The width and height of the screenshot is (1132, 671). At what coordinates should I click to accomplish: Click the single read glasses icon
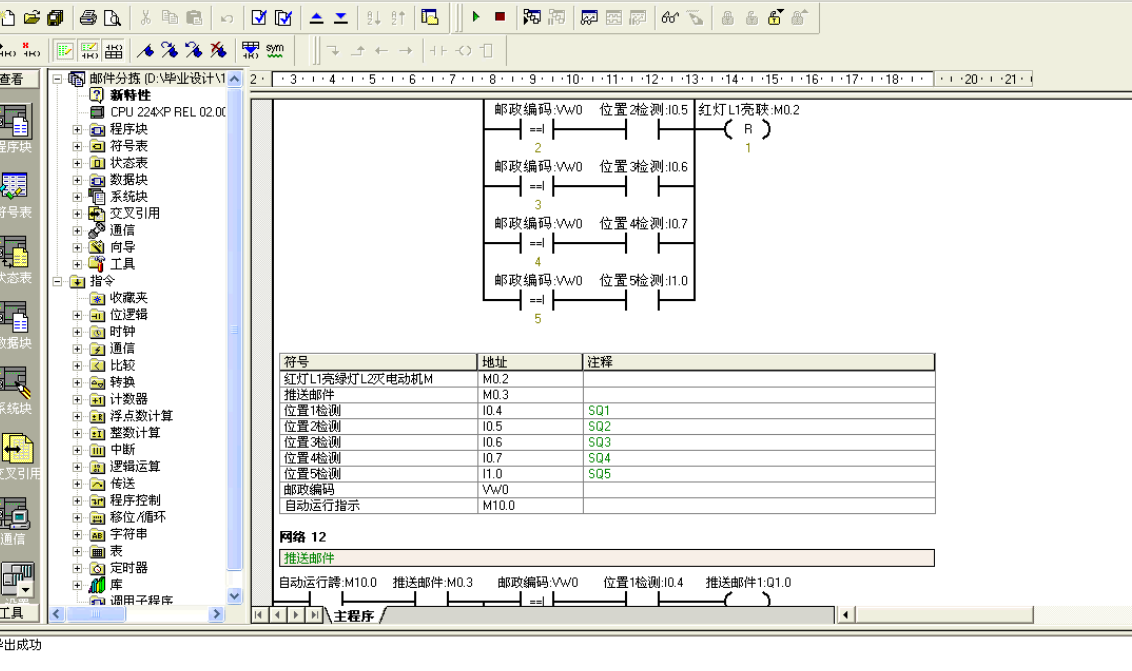point(670,17)
